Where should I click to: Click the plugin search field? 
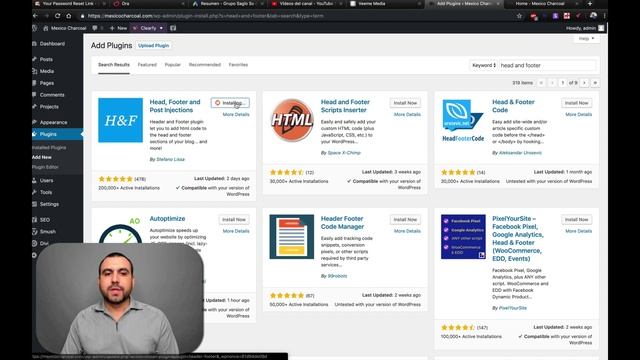point(547,65)
